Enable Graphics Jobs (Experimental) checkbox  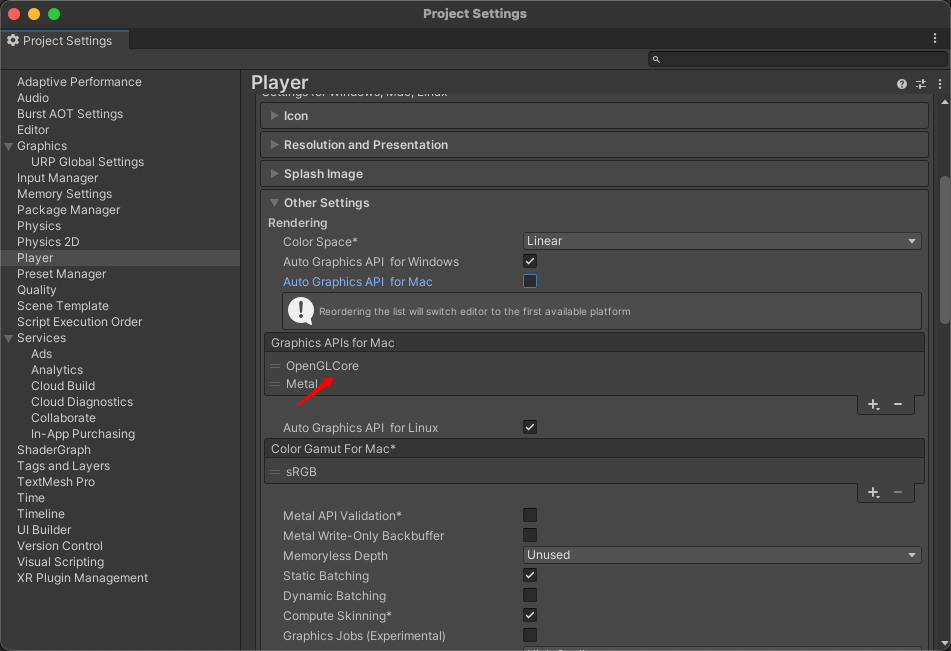530,635
